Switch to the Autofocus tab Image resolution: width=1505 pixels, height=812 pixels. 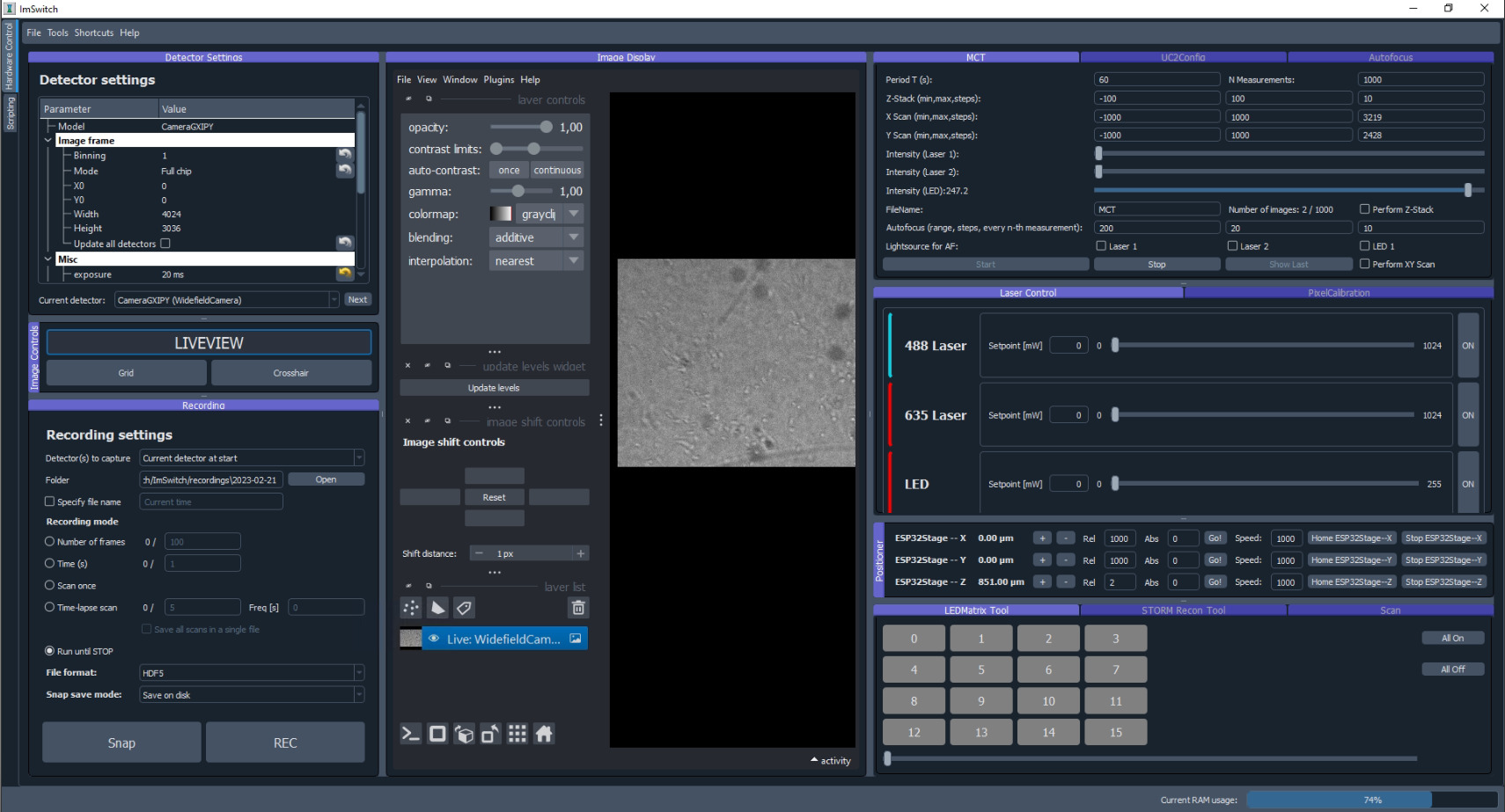[1390, 57]
